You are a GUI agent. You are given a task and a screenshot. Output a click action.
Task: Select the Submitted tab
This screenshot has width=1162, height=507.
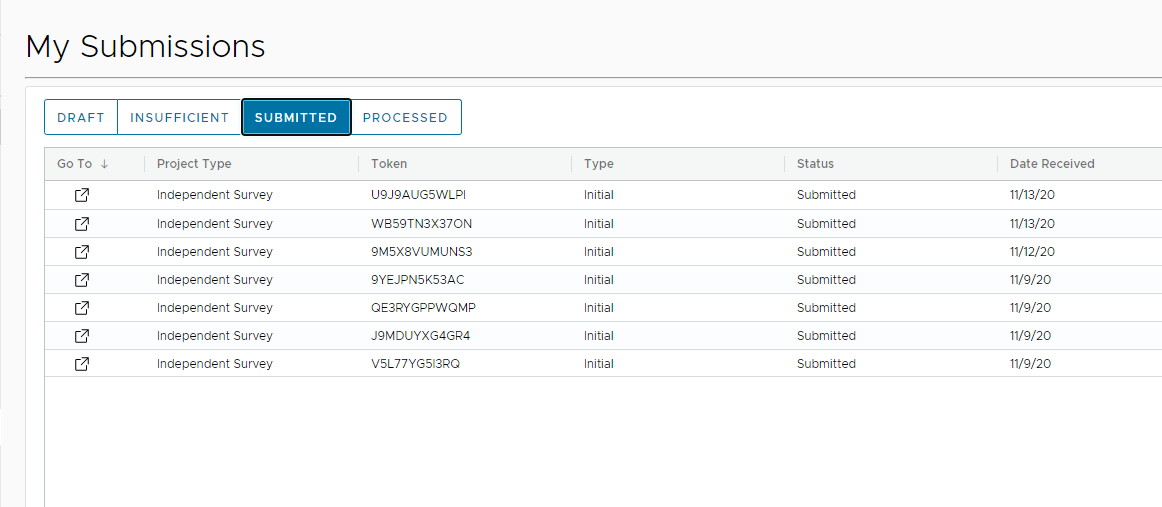click(296, 117)
